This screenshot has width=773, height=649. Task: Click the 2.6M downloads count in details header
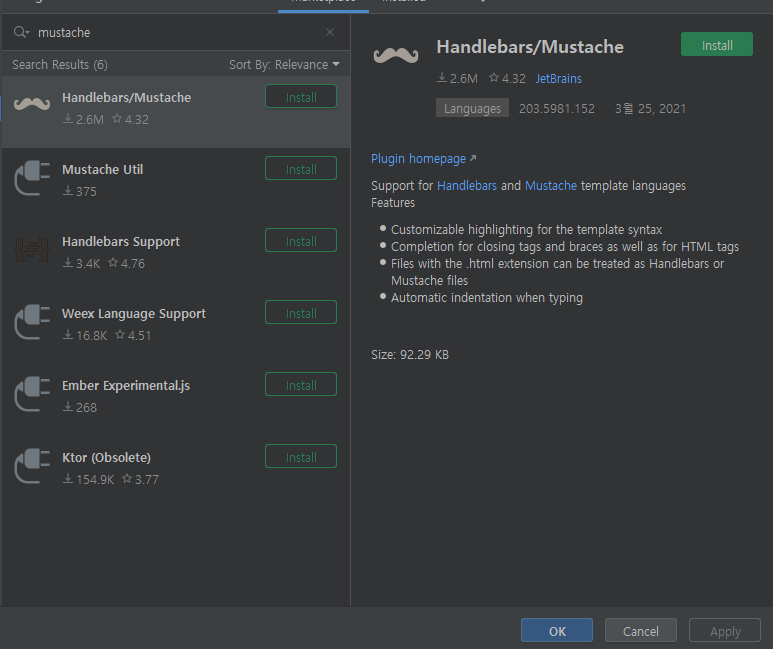tap(457, 78)
